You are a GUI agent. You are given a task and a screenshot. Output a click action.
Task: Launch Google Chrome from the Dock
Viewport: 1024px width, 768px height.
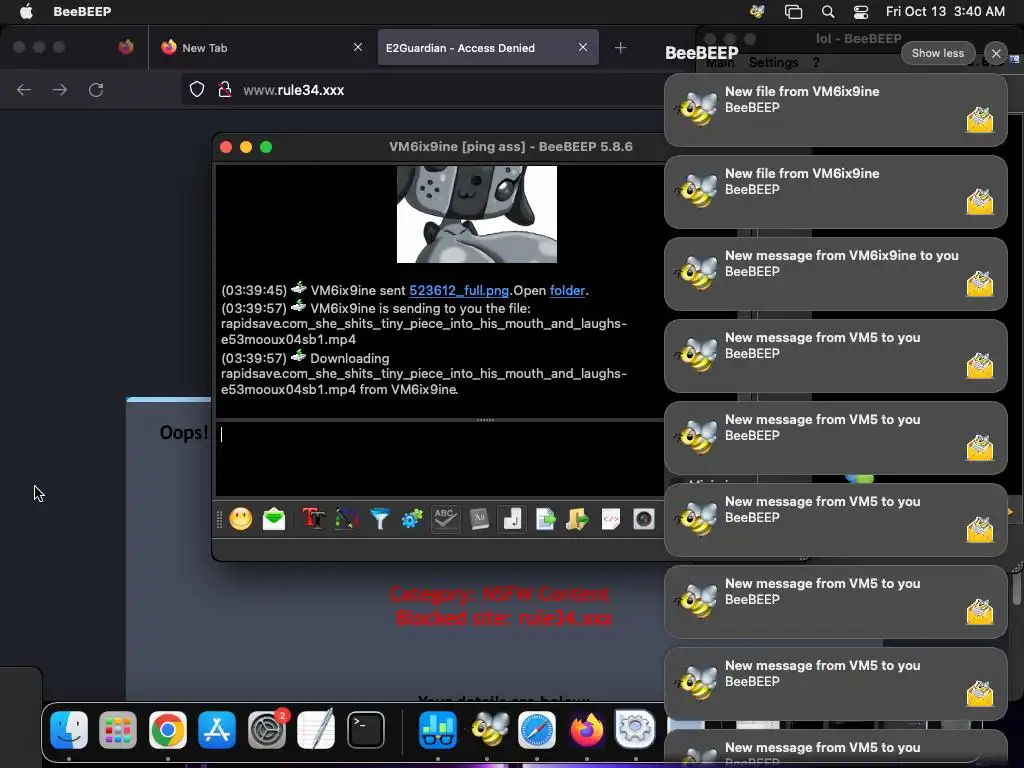coord(168,729)
